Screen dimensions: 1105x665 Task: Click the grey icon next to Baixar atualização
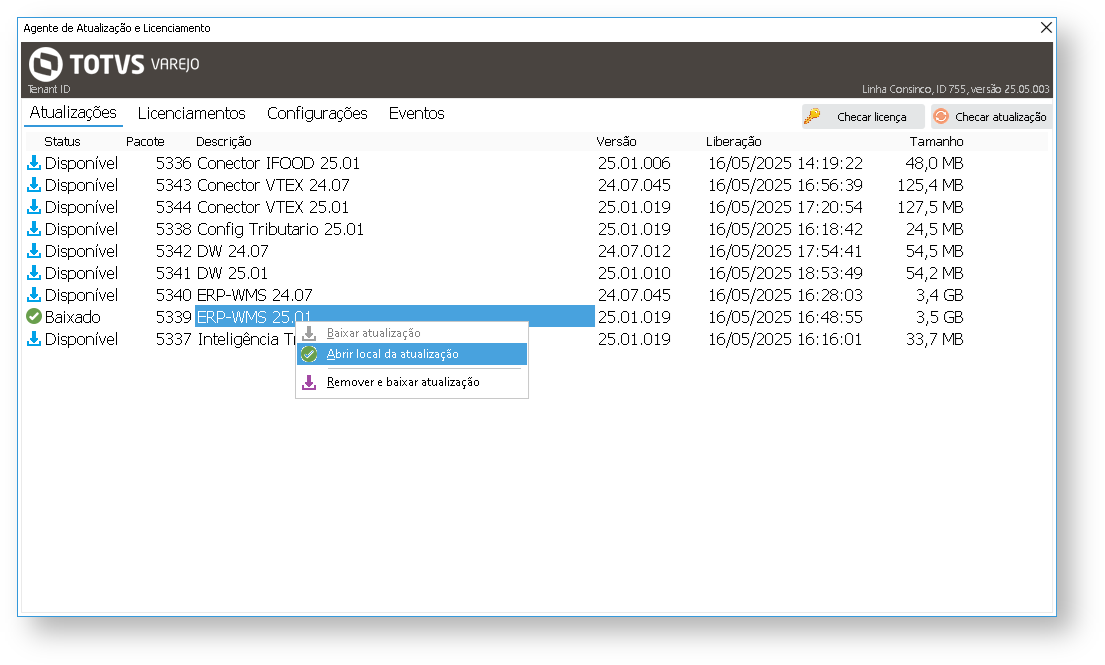(x=309, y=333)
